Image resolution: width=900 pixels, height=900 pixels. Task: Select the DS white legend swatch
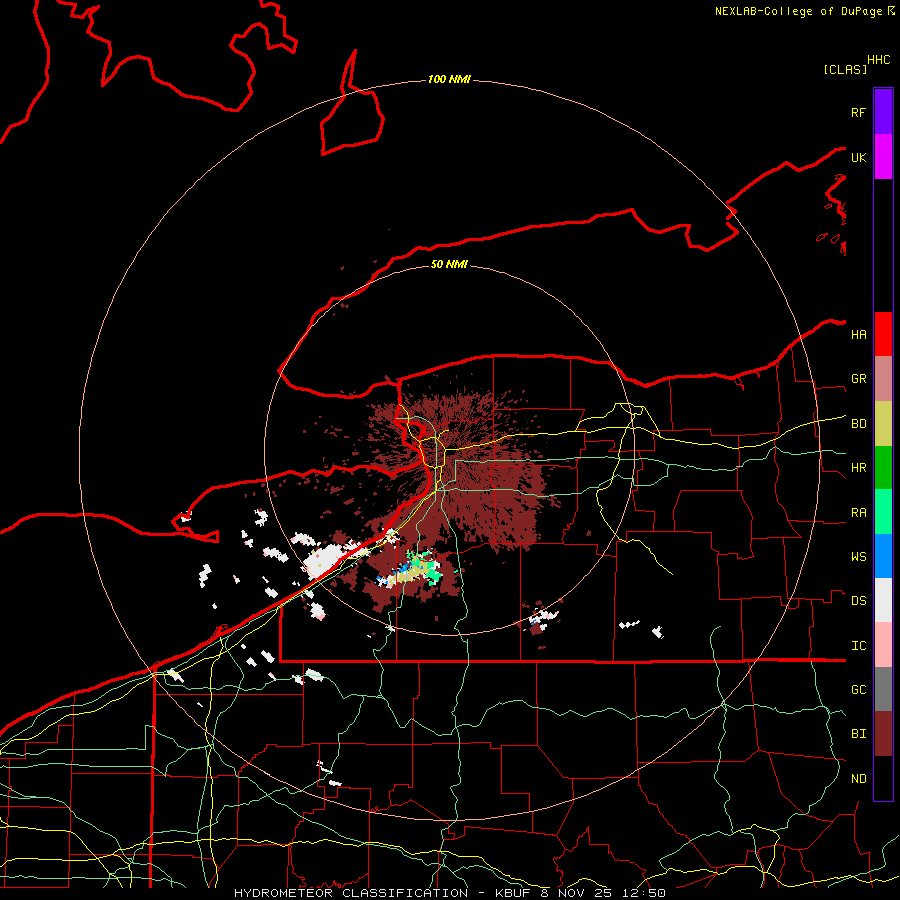pyautogui.click(x=883, y=600)
